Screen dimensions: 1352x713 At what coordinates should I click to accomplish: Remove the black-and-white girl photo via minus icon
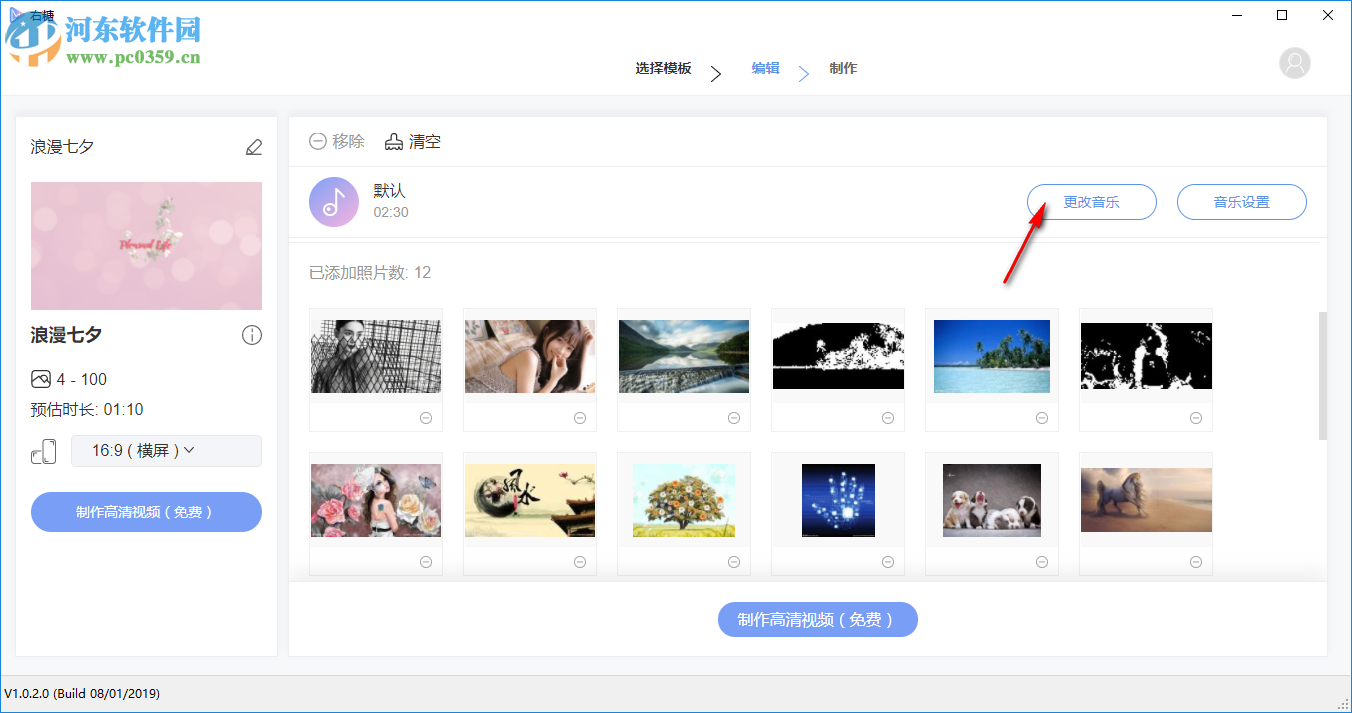(426, 418)
